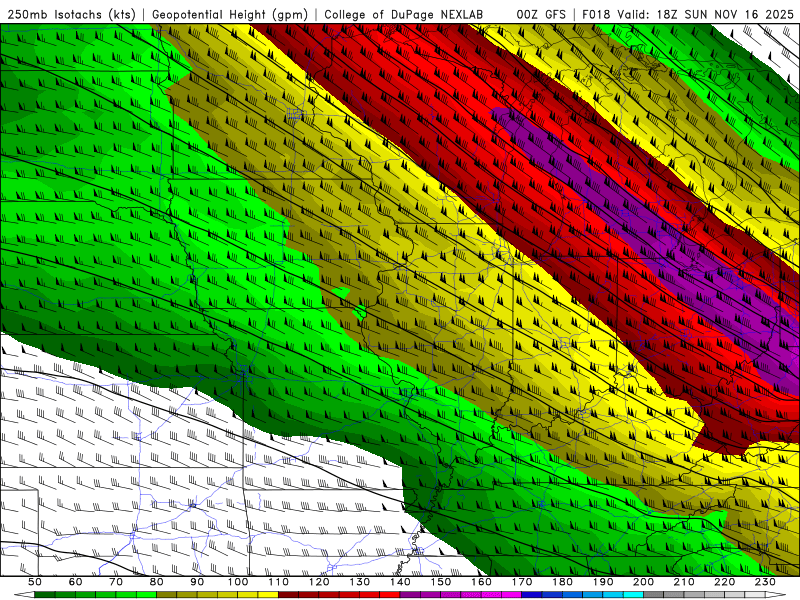The height and width of the screenshot is (600, 800).
Task: Click the "18Z SUN NOV 16 2025" valid time
Action: coord(726,15)
